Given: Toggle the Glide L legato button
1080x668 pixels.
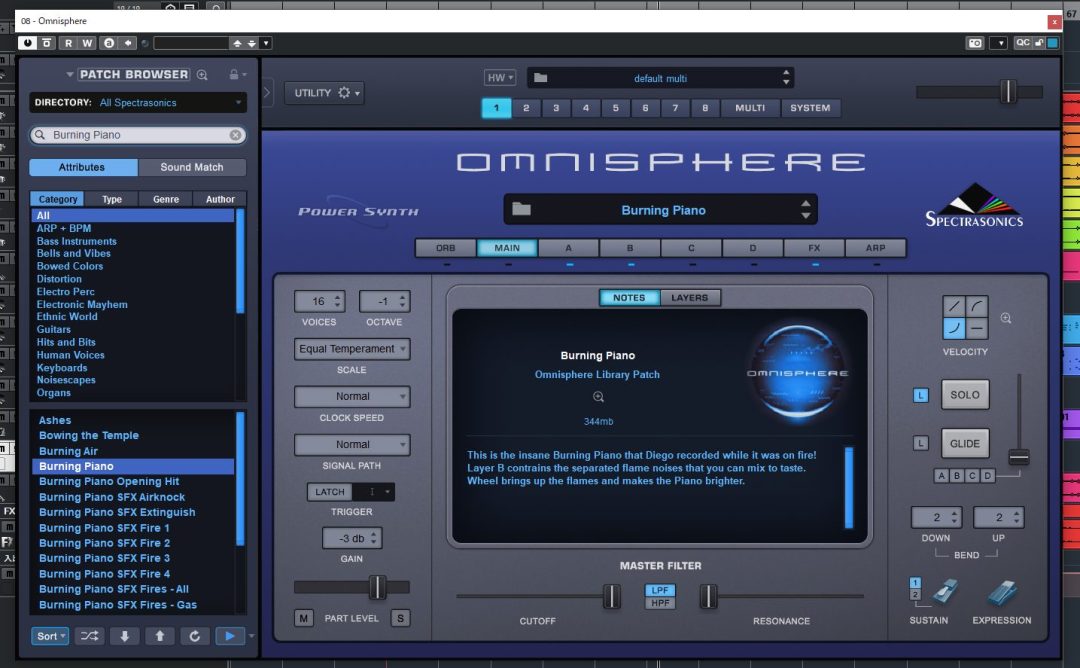Looking at the screenshot, I should [x=921, y=443].
